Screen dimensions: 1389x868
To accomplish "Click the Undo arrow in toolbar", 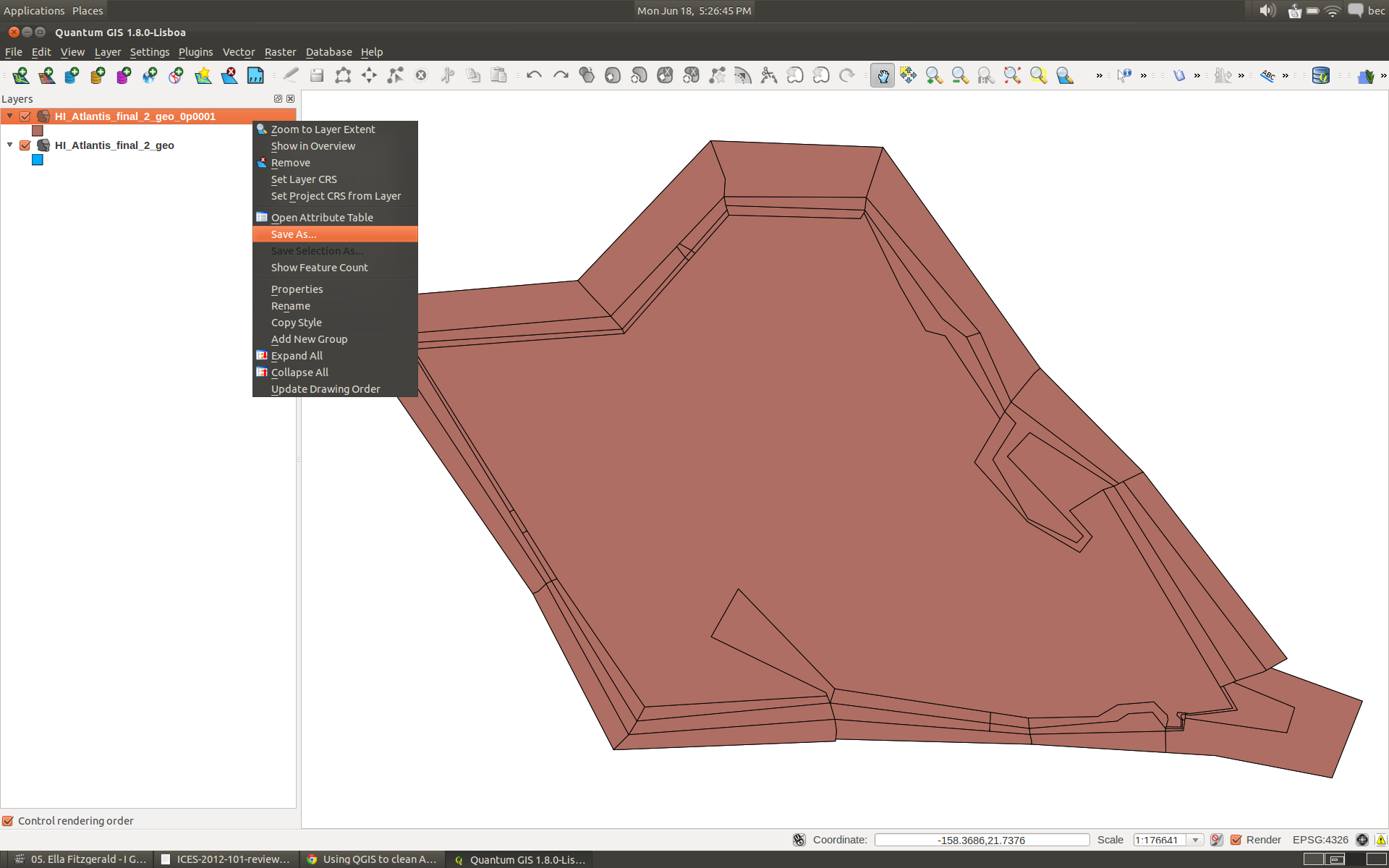I will pos(534,75).
